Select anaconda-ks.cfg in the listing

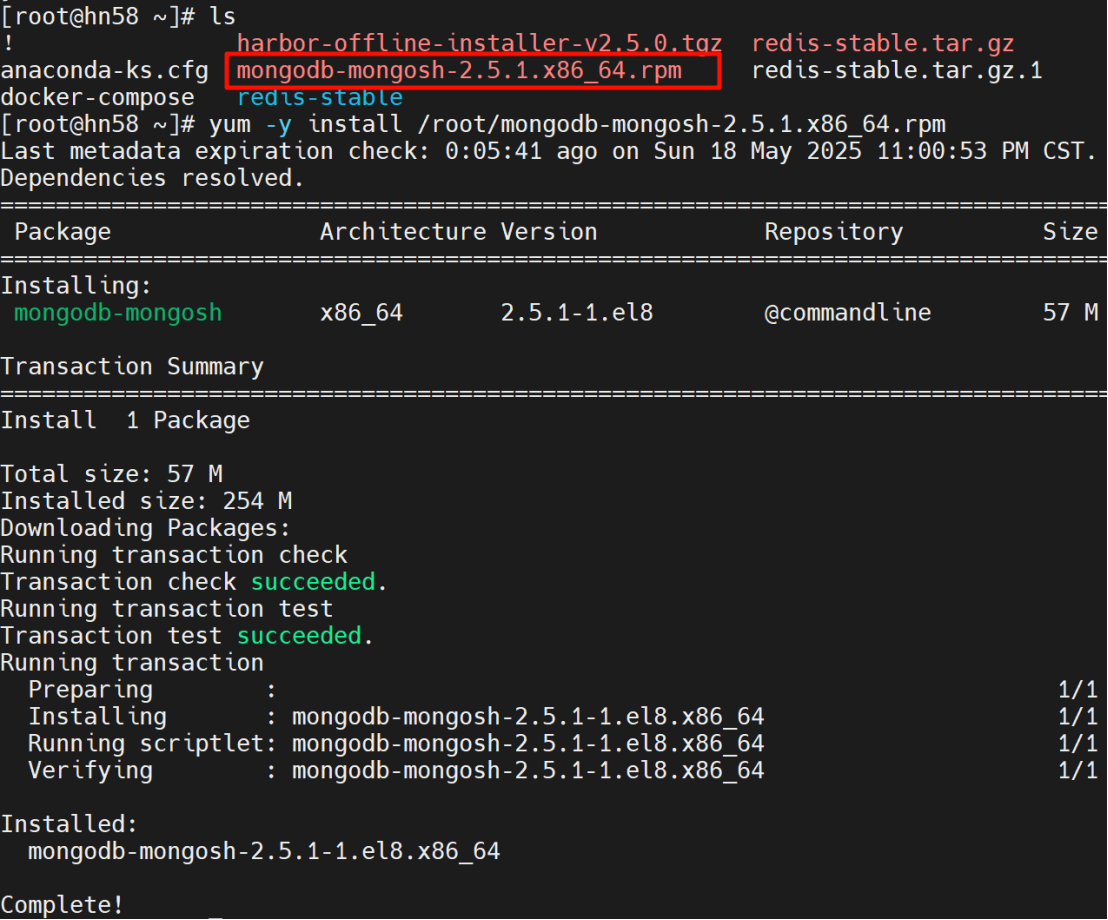(105, 71)
